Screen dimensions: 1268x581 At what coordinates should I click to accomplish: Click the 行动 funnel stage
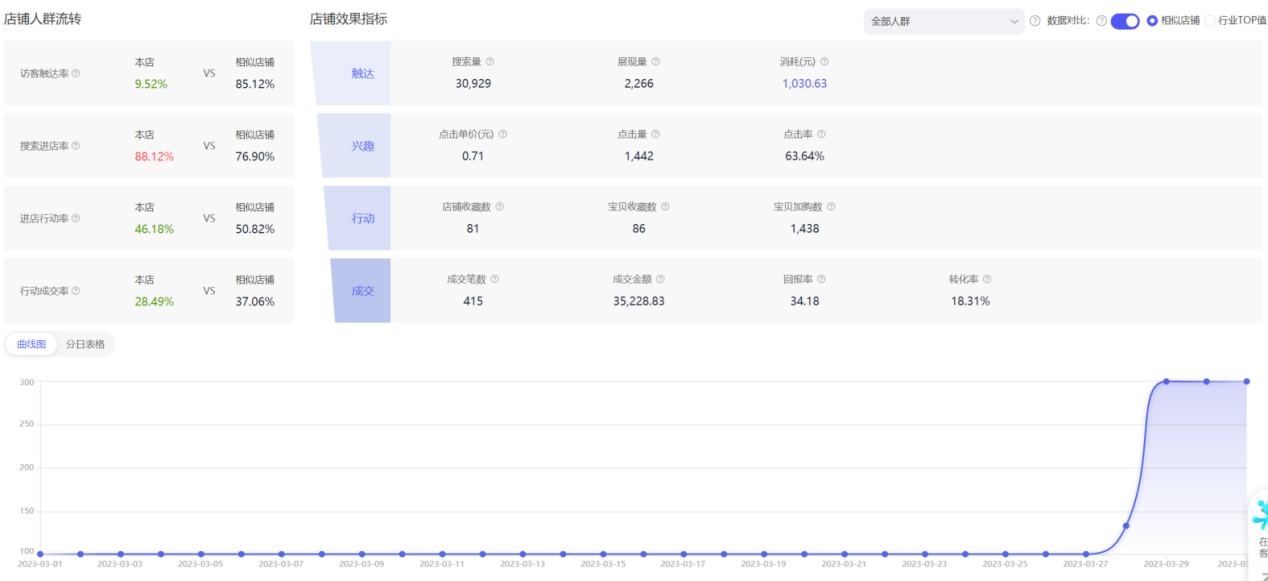tap(362, 218)
